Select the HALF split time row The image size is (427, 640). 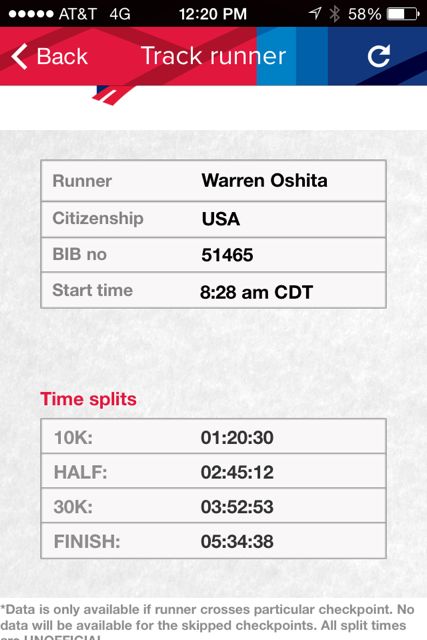tap(214, 471)
